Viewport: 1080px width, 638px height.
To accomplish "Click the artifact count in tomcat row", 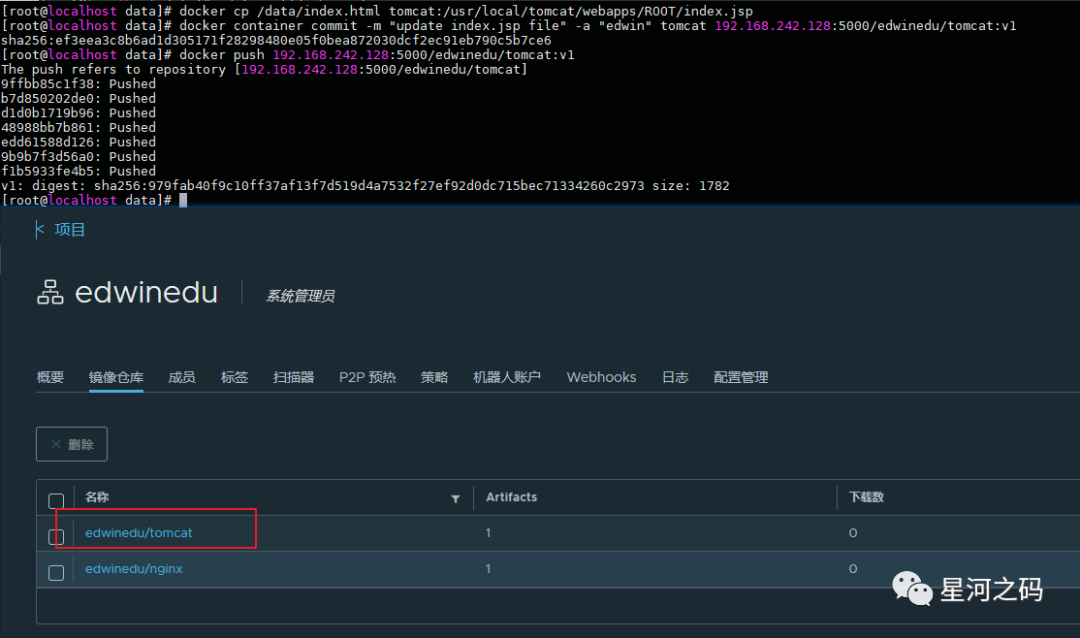I will point(488,533).
